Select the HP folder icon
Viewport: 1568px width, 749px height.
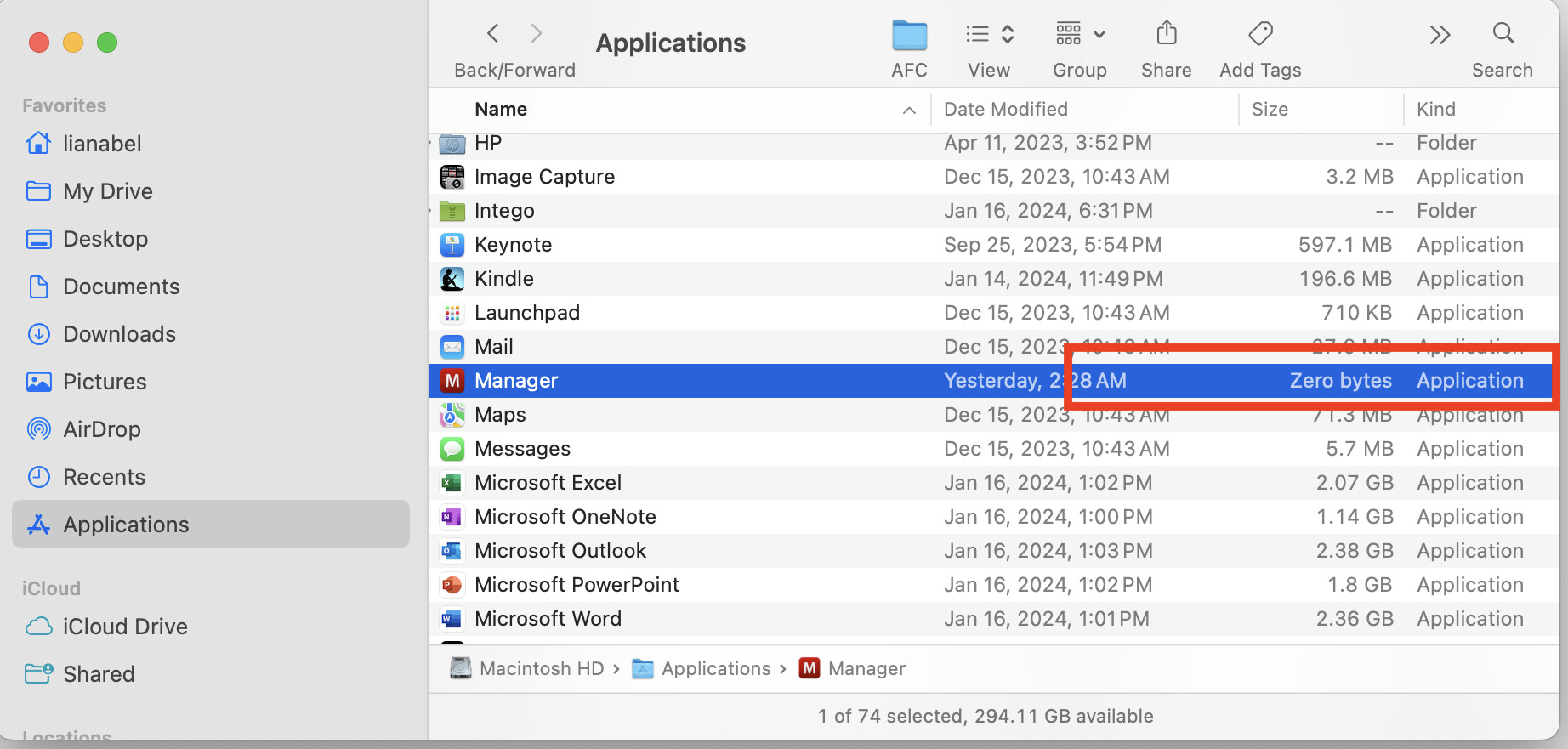click(452, 143)
